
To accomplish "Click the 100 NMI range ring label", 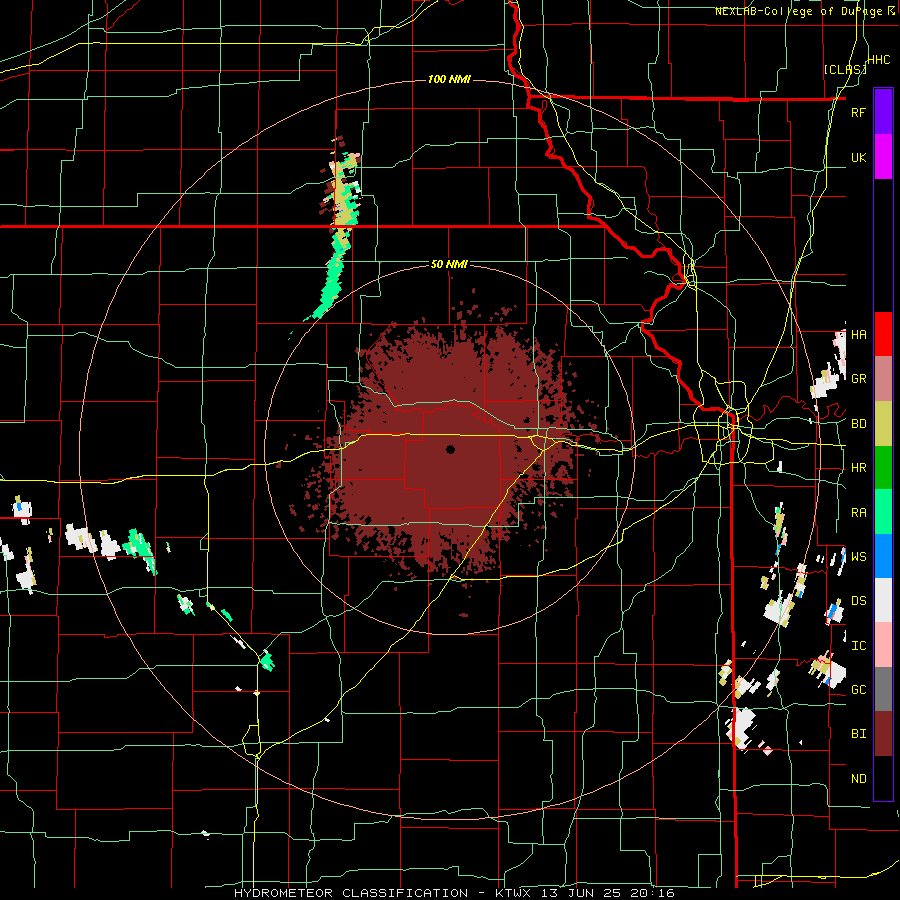I will (449, 79).
